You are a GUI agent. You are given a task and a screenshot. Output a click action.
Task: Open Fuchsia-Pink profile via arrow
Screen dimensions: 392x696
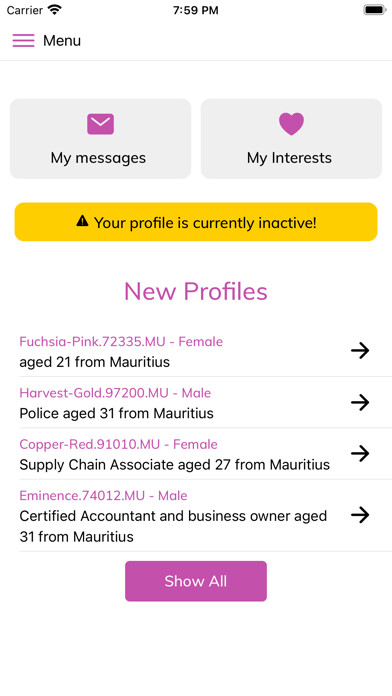click(360, 351)
